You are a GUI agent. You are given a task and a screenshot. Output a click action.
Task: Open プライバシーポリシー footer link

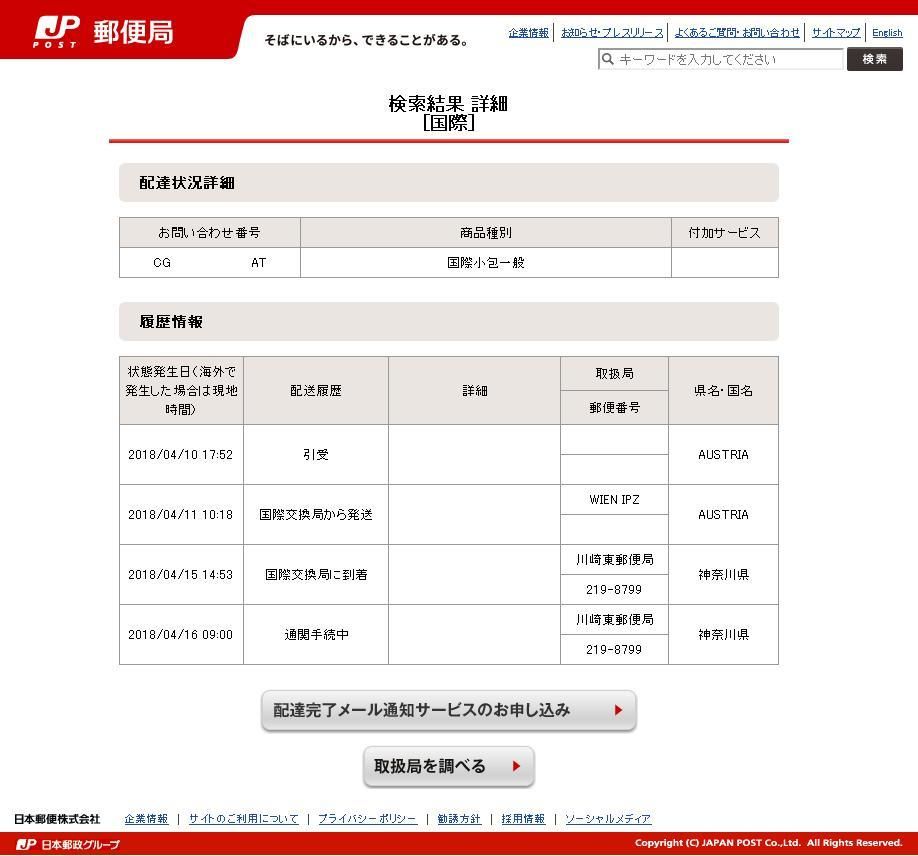point(368,819)
